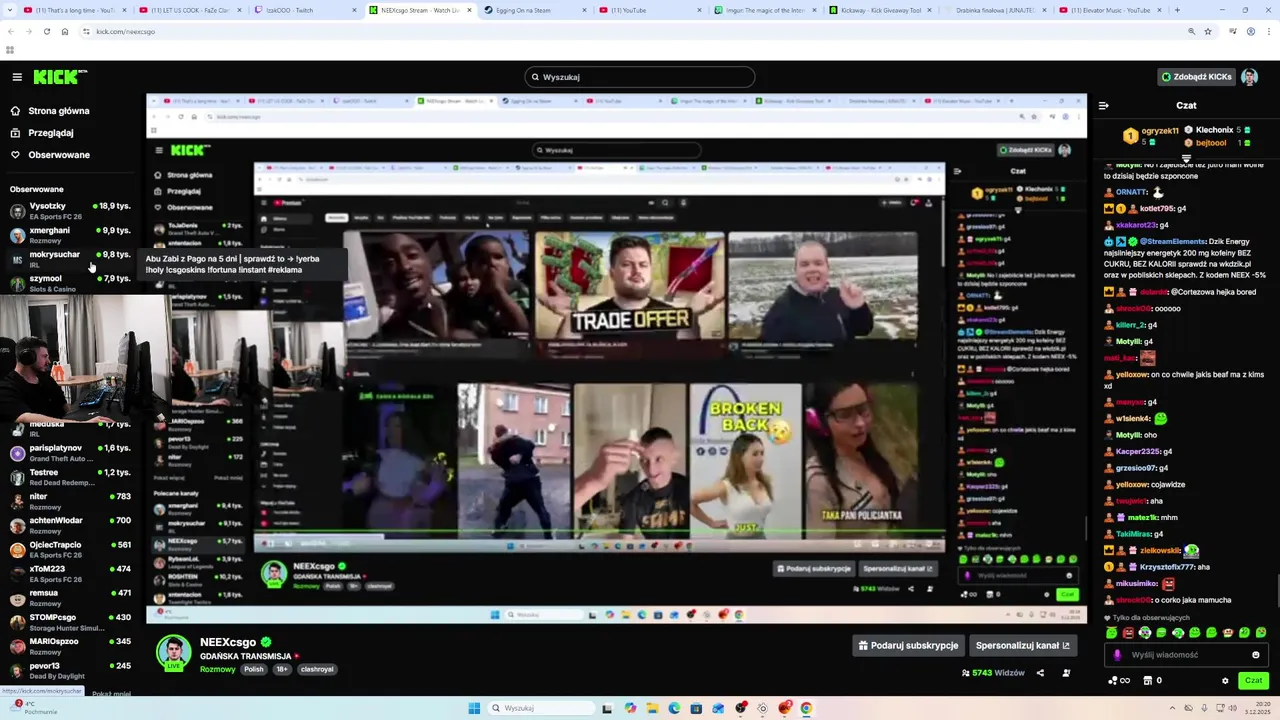Open the chat shop icon showing 0

coord(1152,681)
